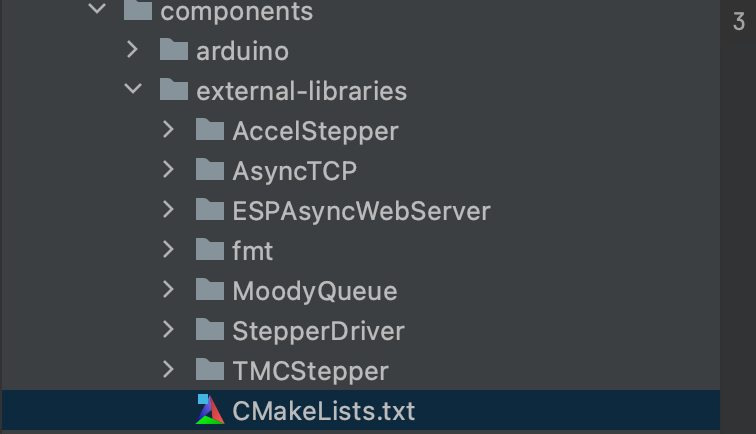This screenshot has height=434, width=756.
Task: Select the CMakeLists.txt file
Action: [x=361, y=410]
